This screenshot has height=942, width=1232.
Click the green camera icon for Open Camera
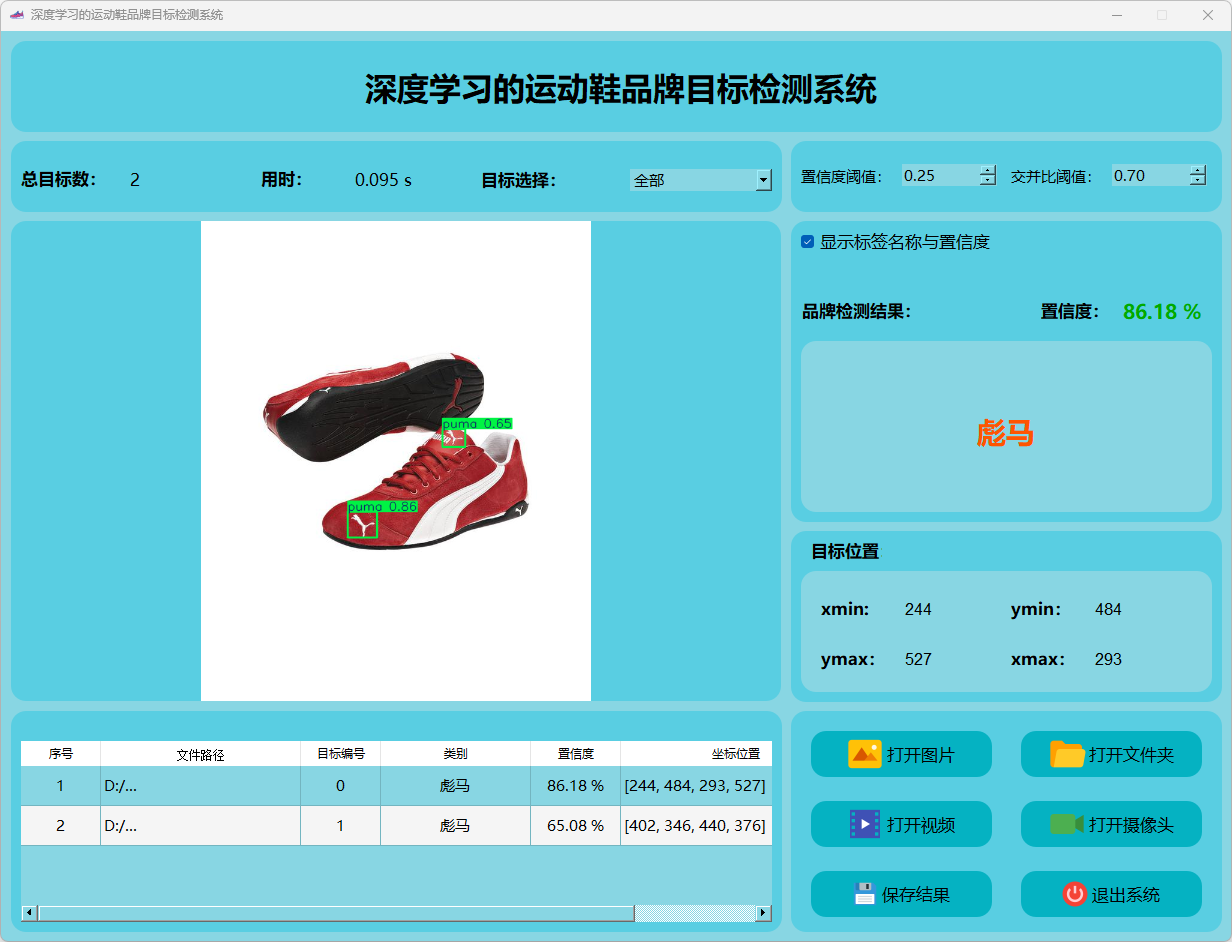[1066, 824]
